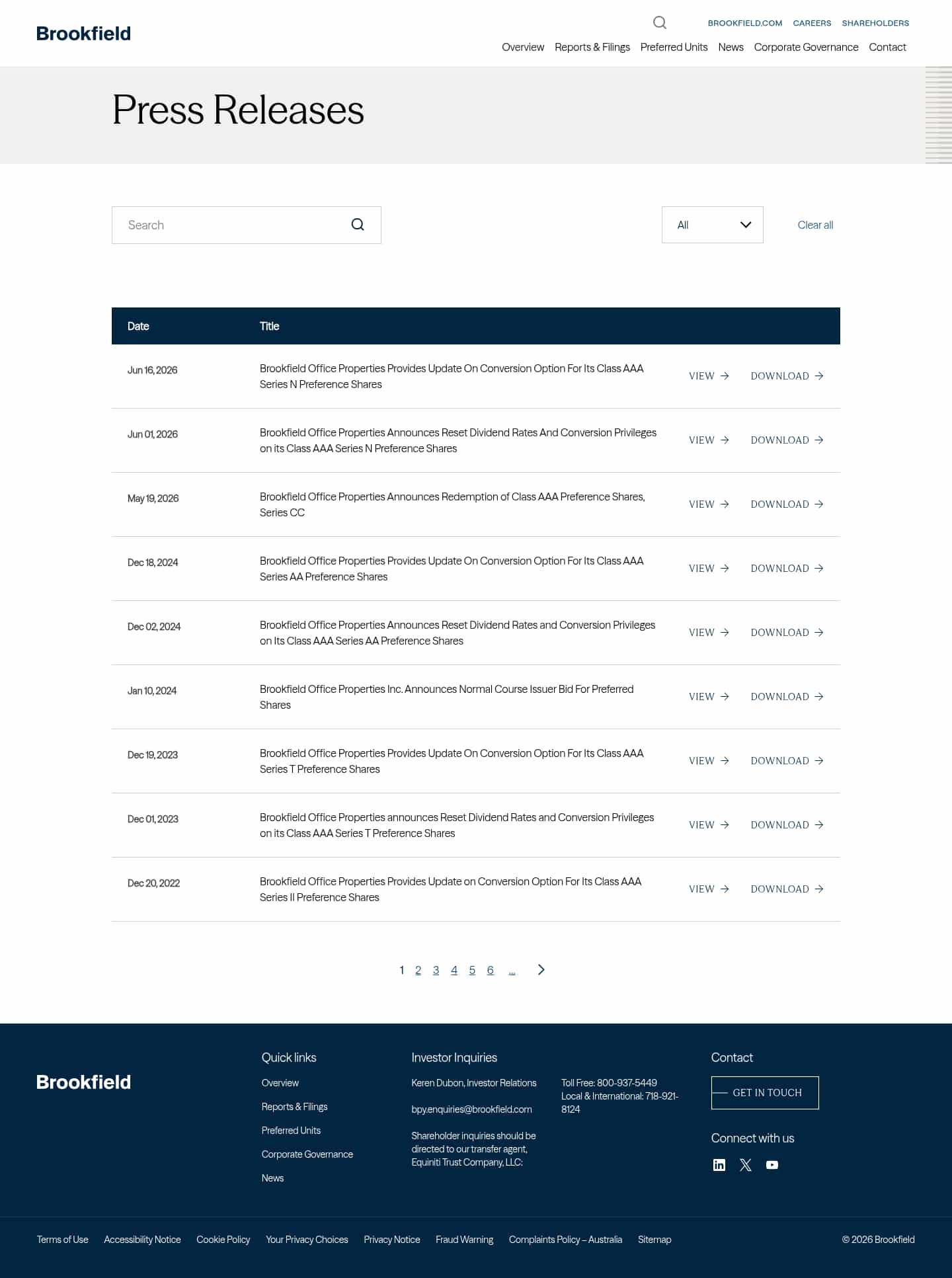Open the Sitemap footer link

pyautogui.click(x=654, y=1240)
